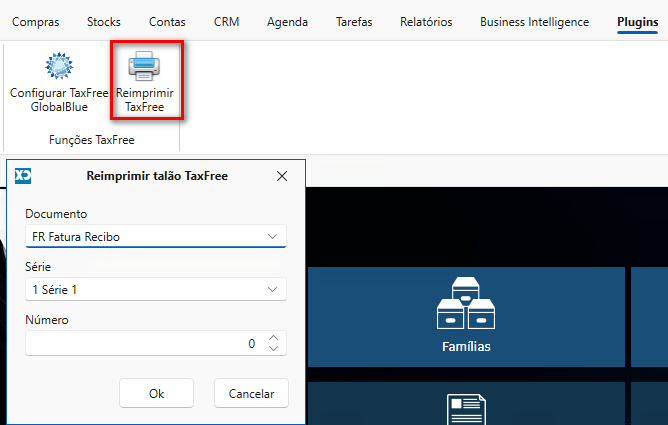
Task: Open the Famílias tile
Action: (x=466, y=316)
